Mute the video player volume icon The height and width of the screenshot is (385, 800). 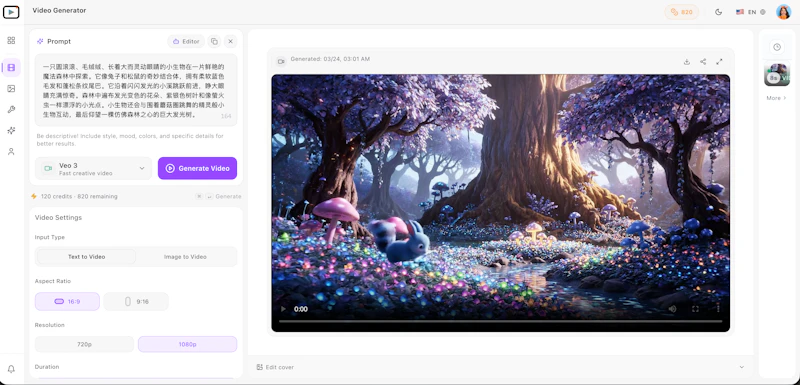(672, 309)
